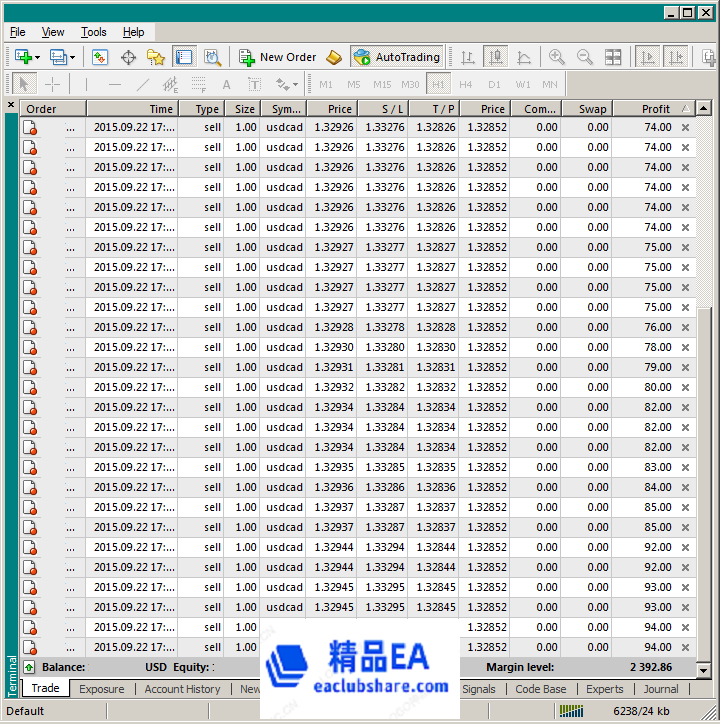Open the View menu
The height and width of the screenshot is (724, 720).
click(x=53, y=32)
